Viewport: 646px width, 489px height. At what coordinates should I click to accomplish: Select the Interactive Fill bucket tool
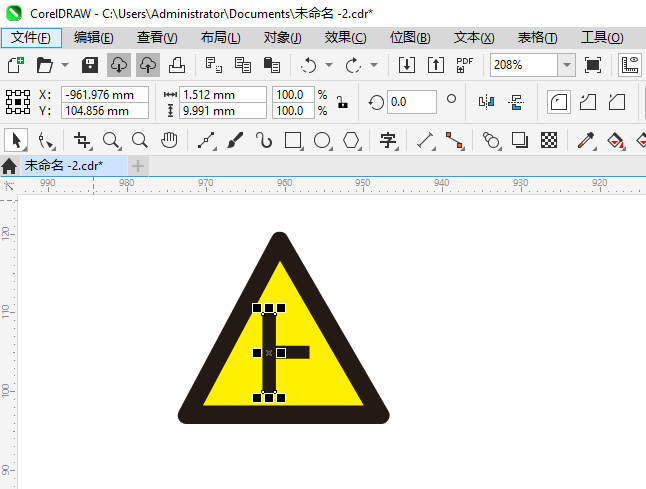pos(615,140)
